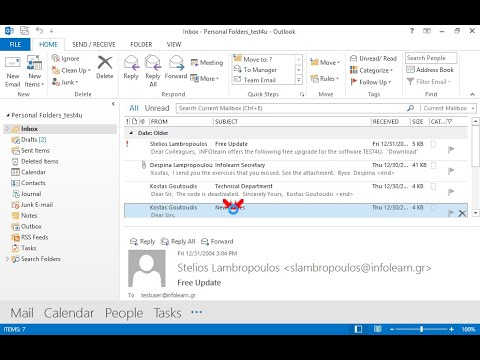Collapse the 'Date: Older' group
480x360 pixels.
coord(131,133)
